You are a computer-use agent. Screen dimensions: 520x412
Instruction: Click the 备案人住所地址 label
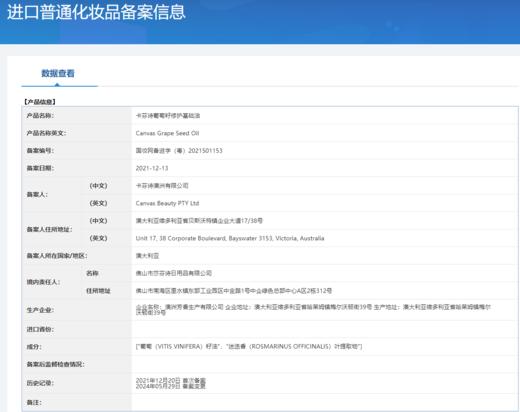tap(49, 229)
